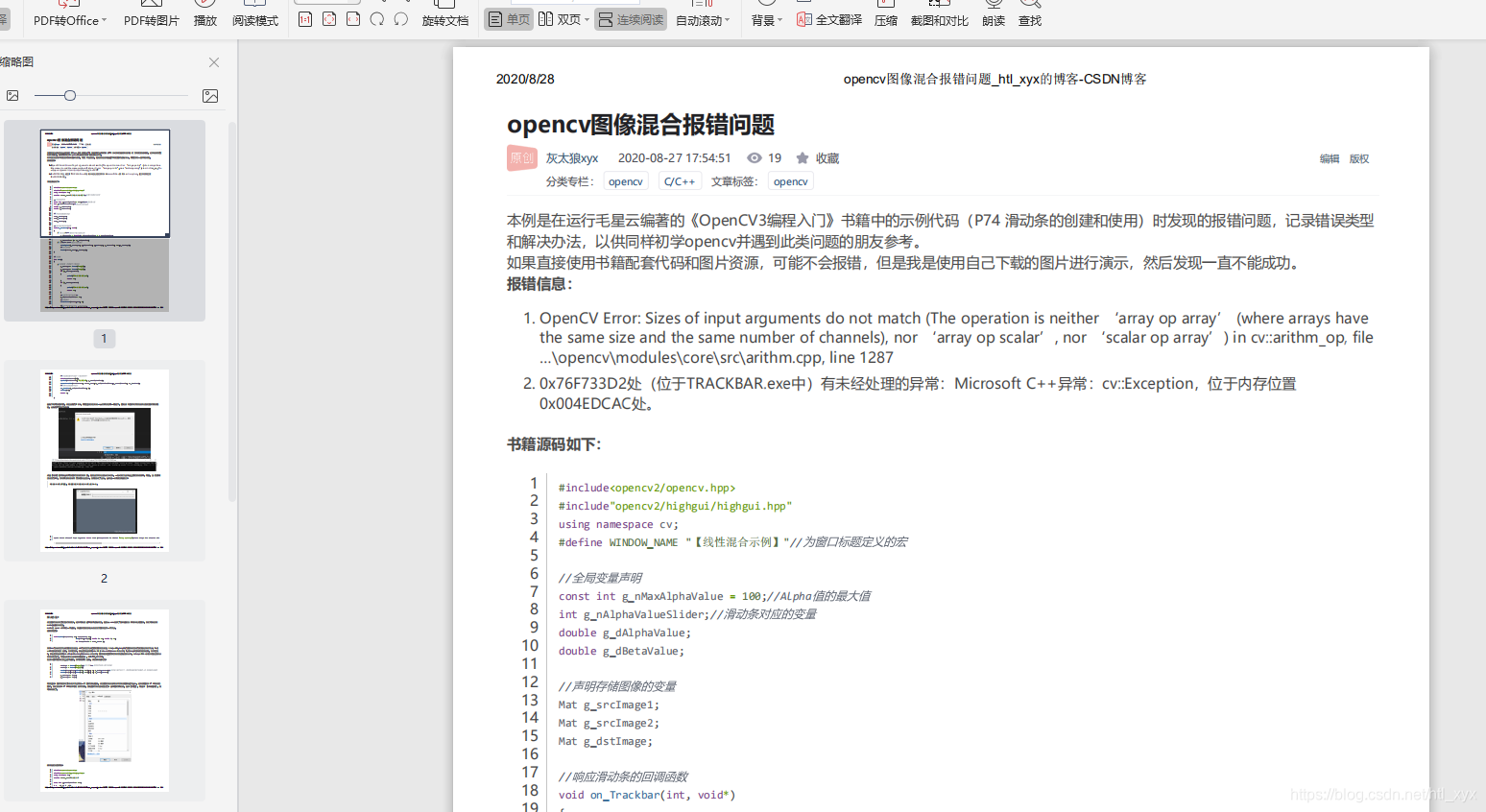Select page 2 thumbnail
The width and height of the screenshot is (1486, 812).
[x=105, y=461]
